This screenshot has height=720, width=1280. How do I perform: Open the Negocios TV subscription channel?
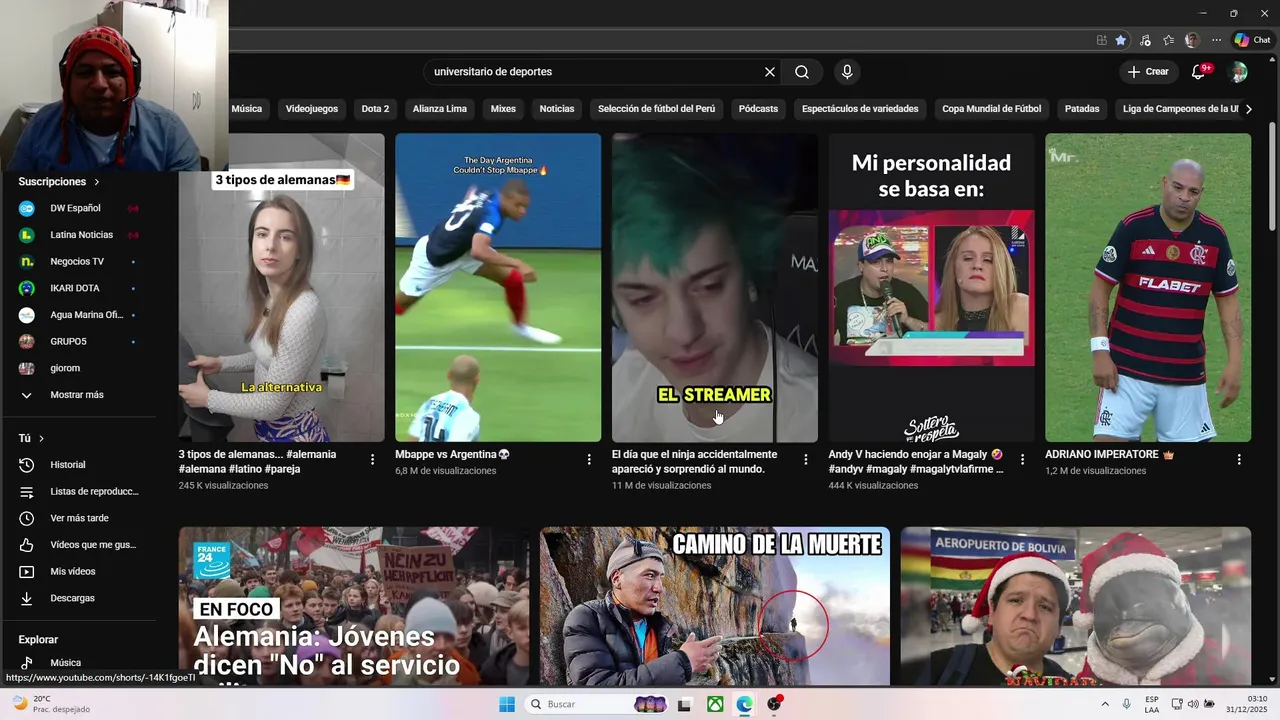[78, 261]
